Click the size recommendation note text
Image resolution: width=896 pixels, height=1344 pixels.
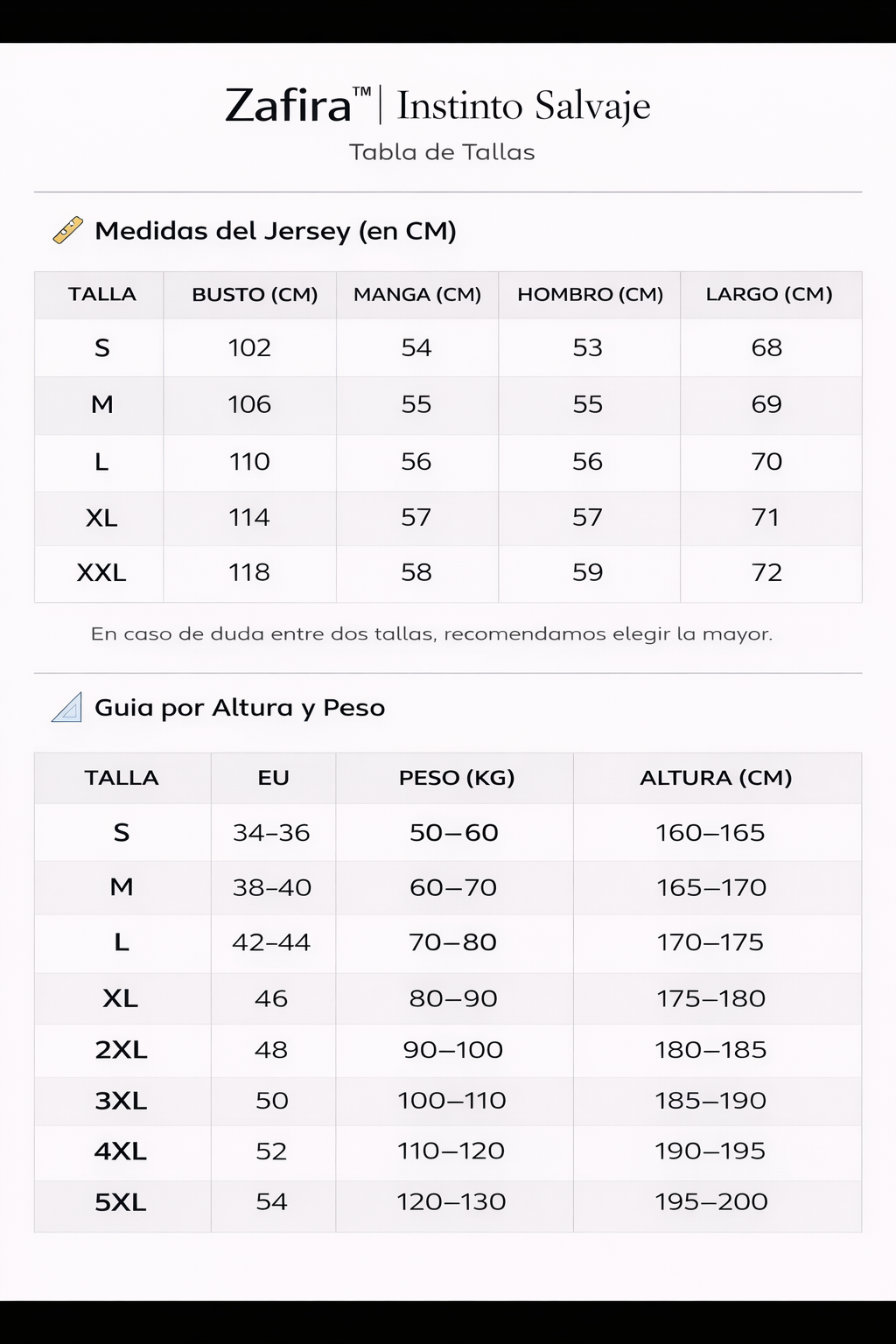pos(431,633)
